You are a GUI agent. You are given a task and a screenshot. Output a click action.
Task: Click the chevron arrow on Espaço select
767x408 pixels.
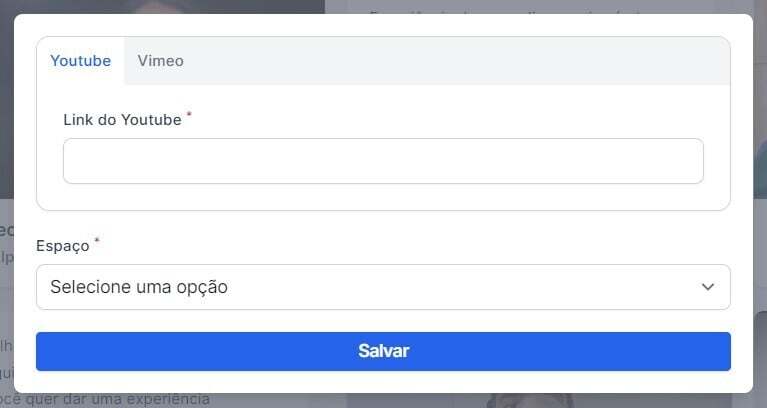pos(708,287)
